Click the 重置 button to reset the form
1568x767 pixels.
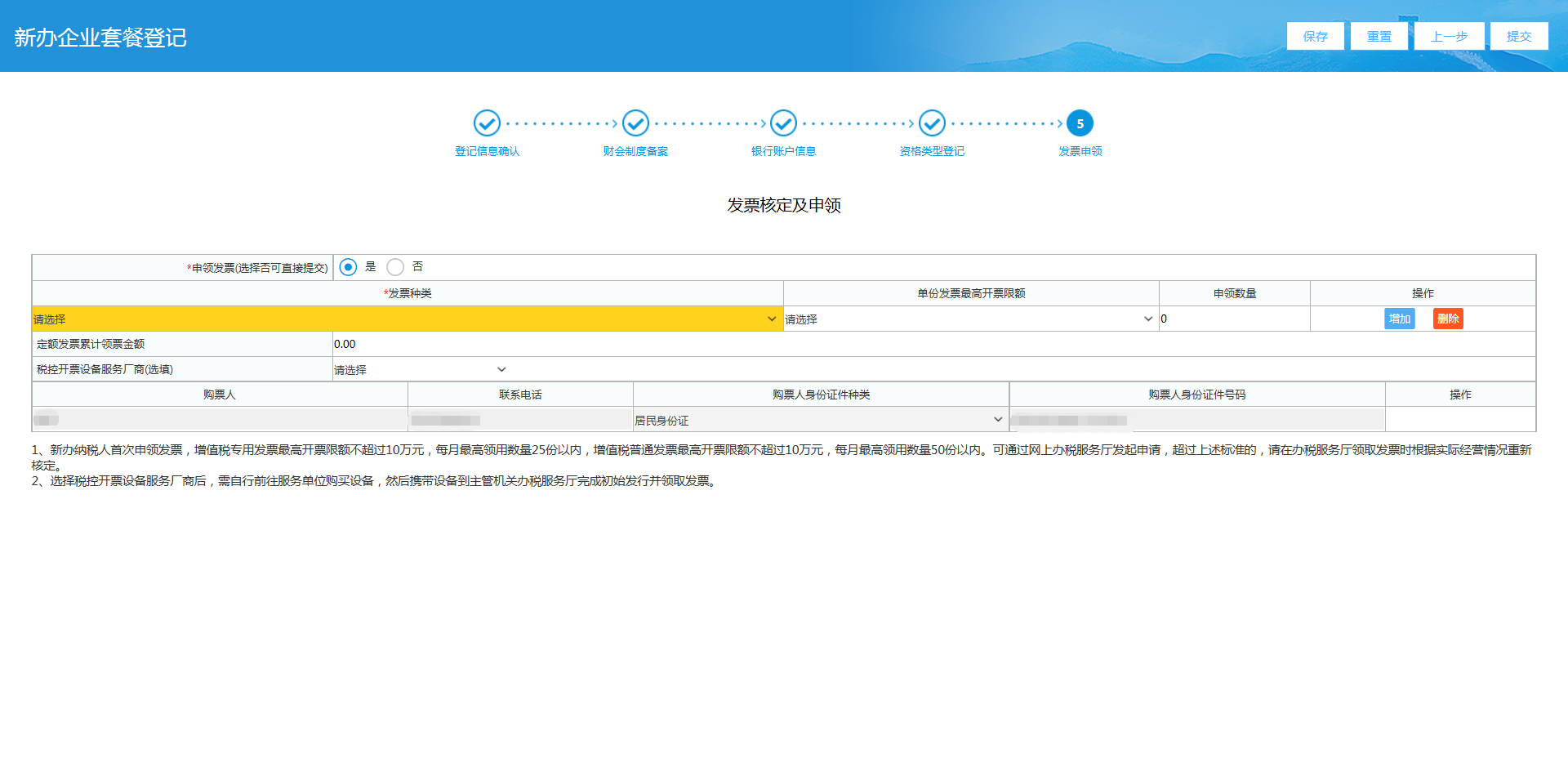point(1379,36)
